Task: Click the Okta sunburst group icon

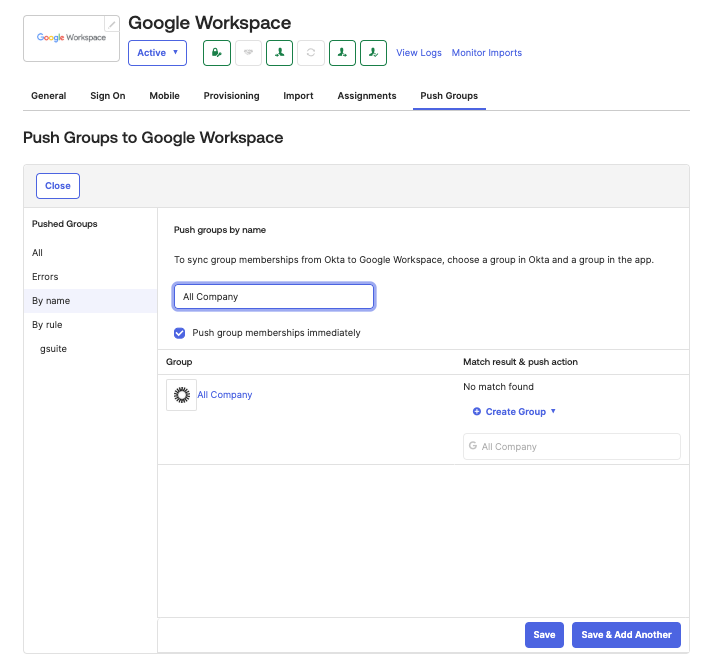Action: 181,395
